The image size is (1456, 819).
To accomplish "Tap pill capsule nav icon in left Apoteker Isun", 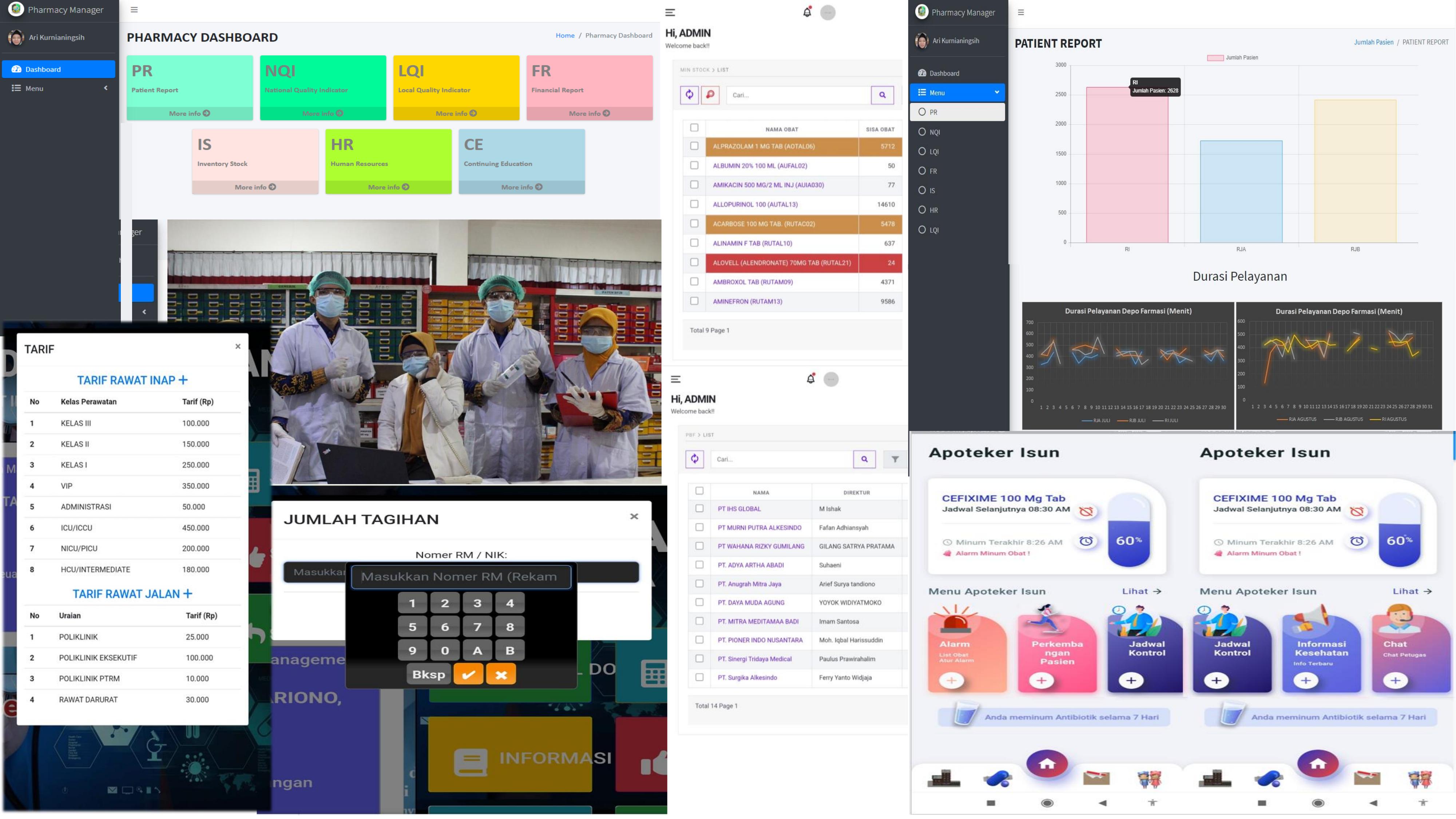I will click(x=997, y=779).
